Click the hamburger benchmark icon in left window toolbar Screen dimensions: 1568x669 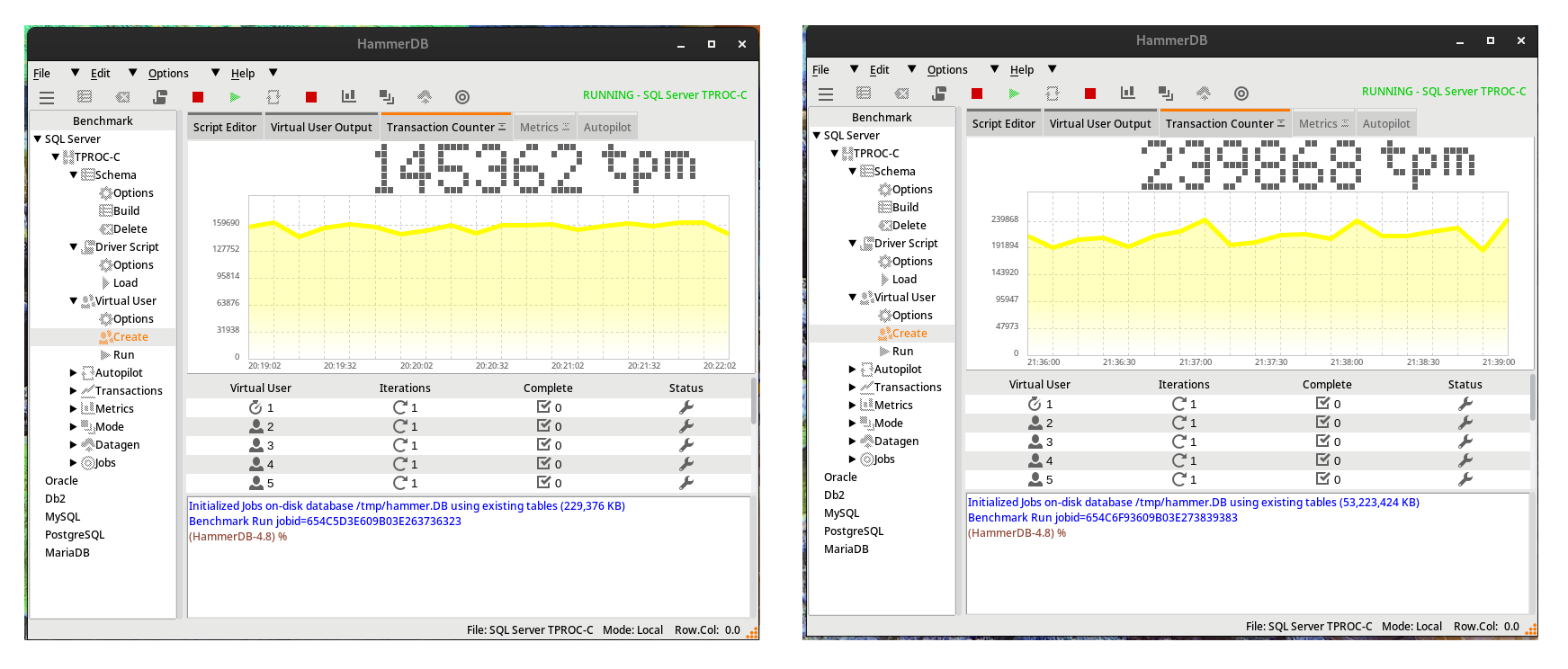(x=47, y=97)
